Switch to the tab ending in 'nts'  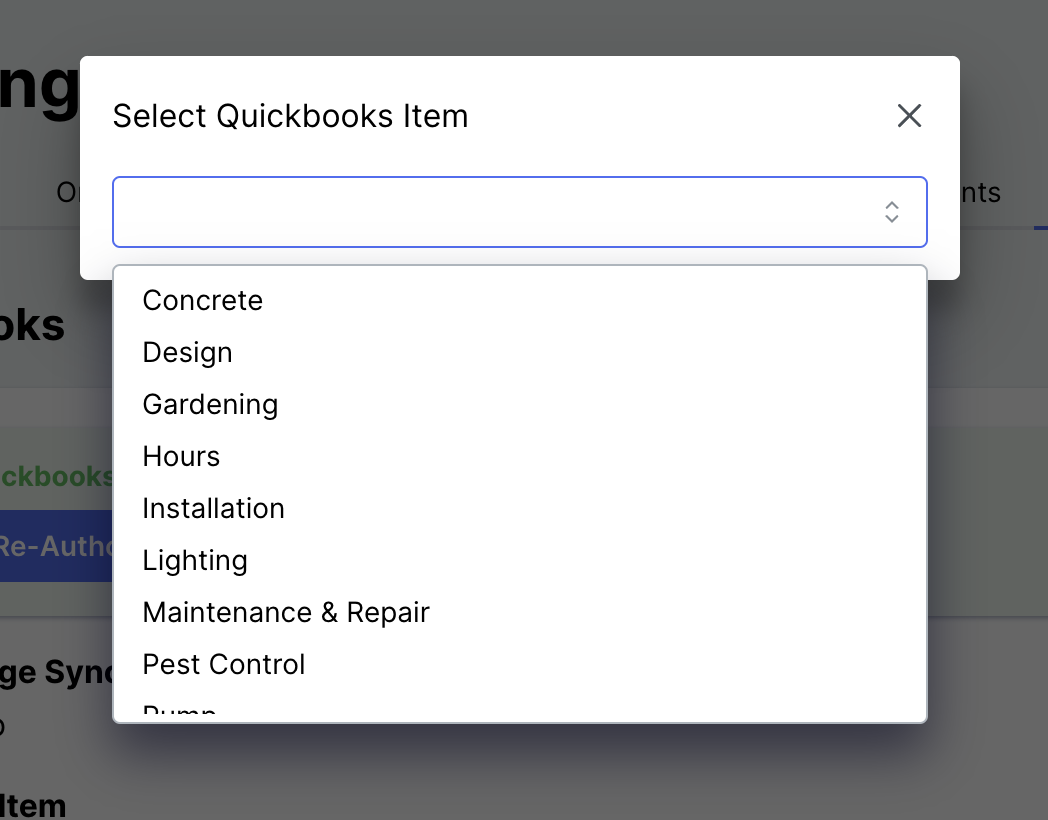982,192
